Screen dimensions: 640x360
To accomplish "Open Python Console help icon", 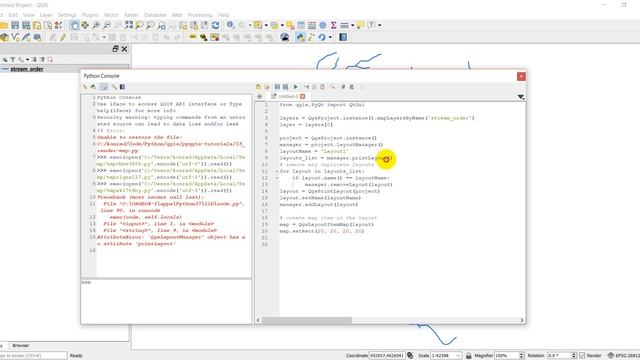I will point(122,87).
